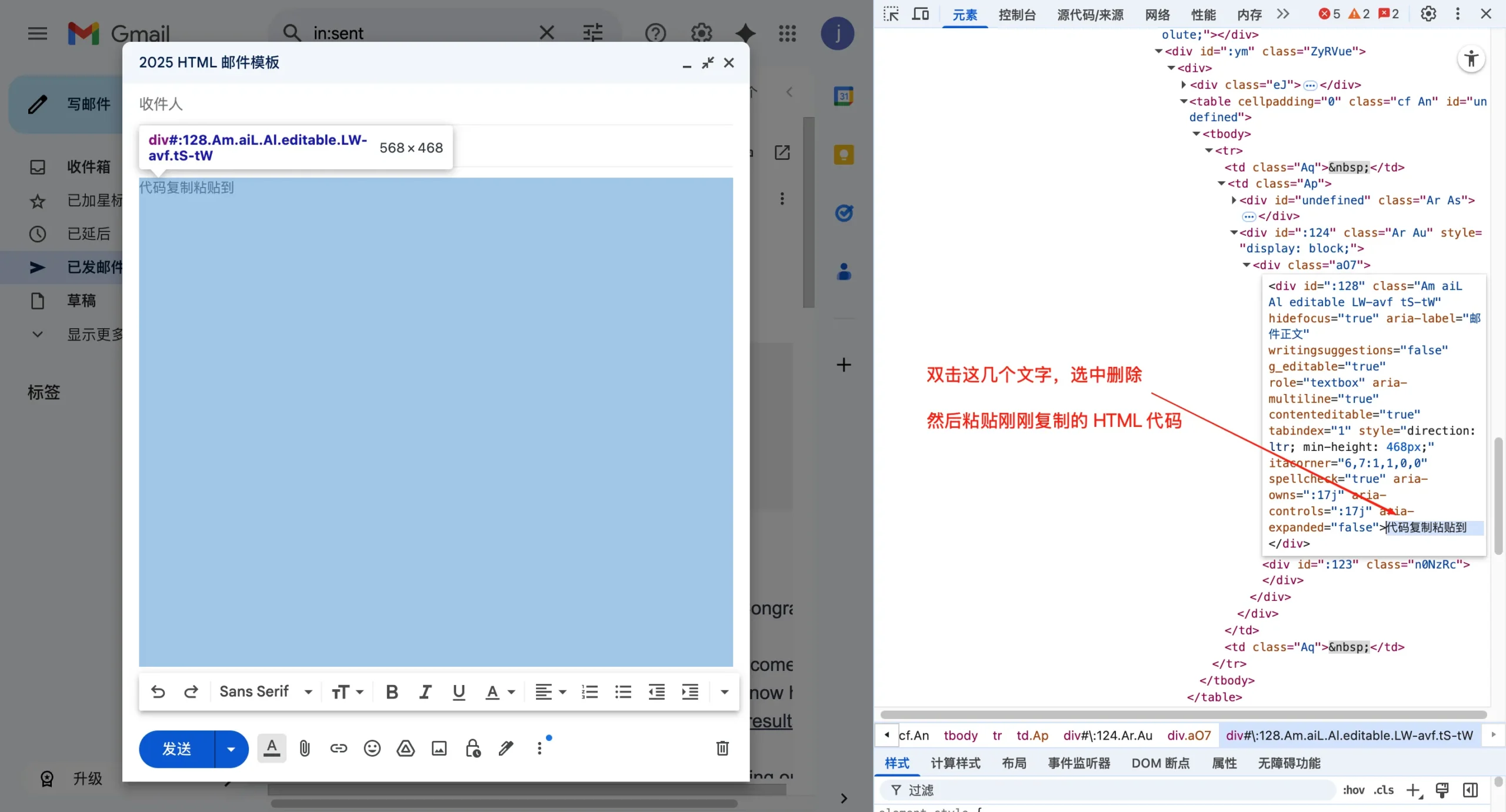This screenshot has width=1506, height=812.
Task: Open the send options dropdown arrow
Action: [229, 748]
